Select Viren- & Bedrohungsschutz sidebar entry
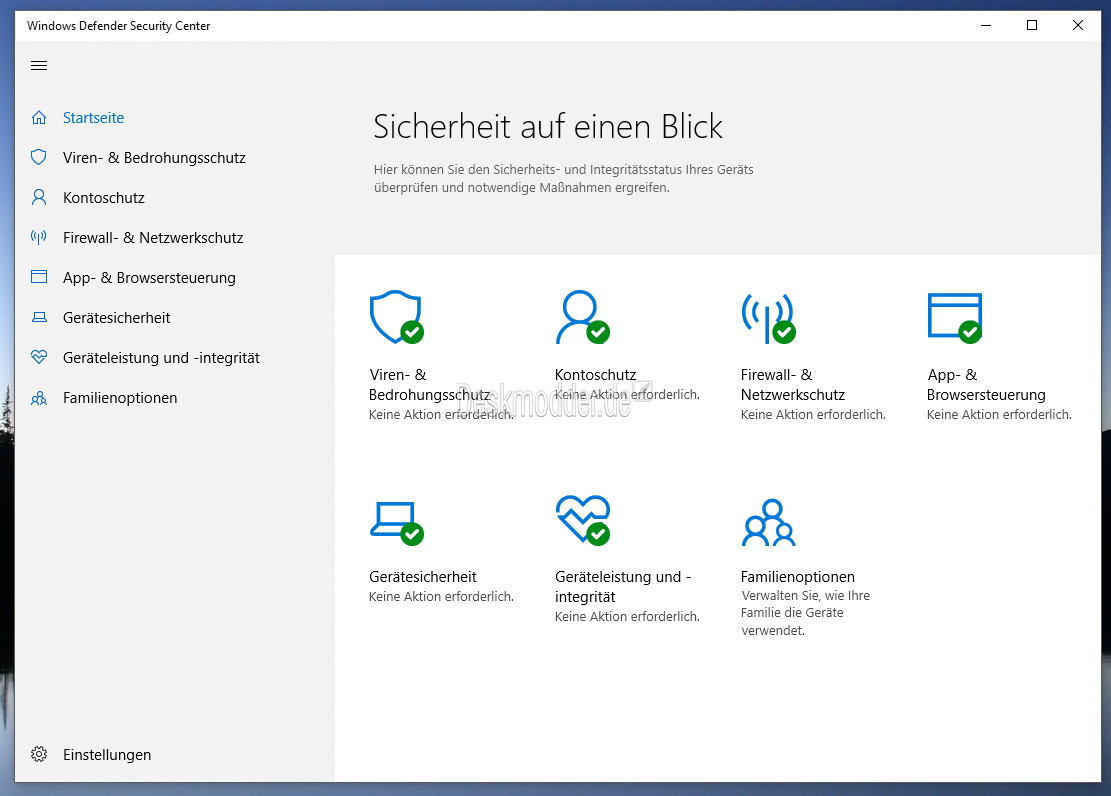The height and width of the screenshot is (796, 1111). [154, 157]
